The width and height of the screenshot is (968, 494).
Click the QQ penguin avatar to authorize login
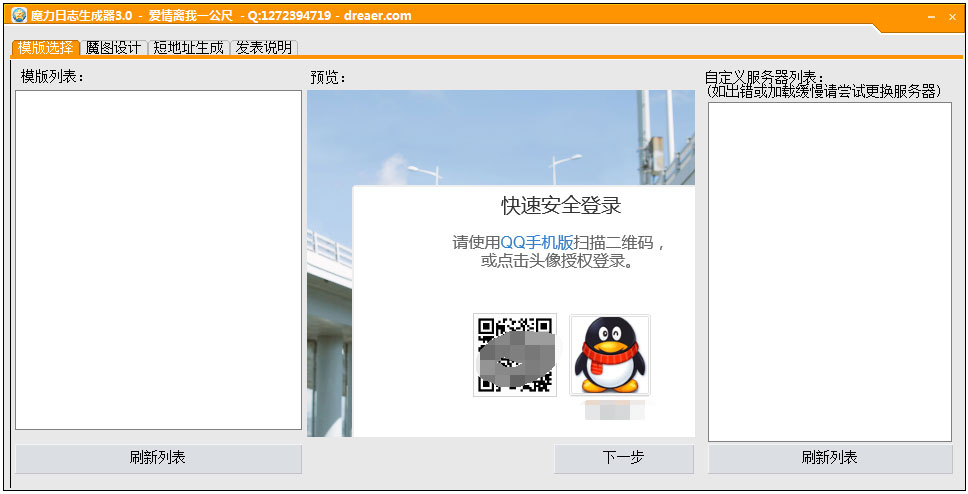click(610, 355)
